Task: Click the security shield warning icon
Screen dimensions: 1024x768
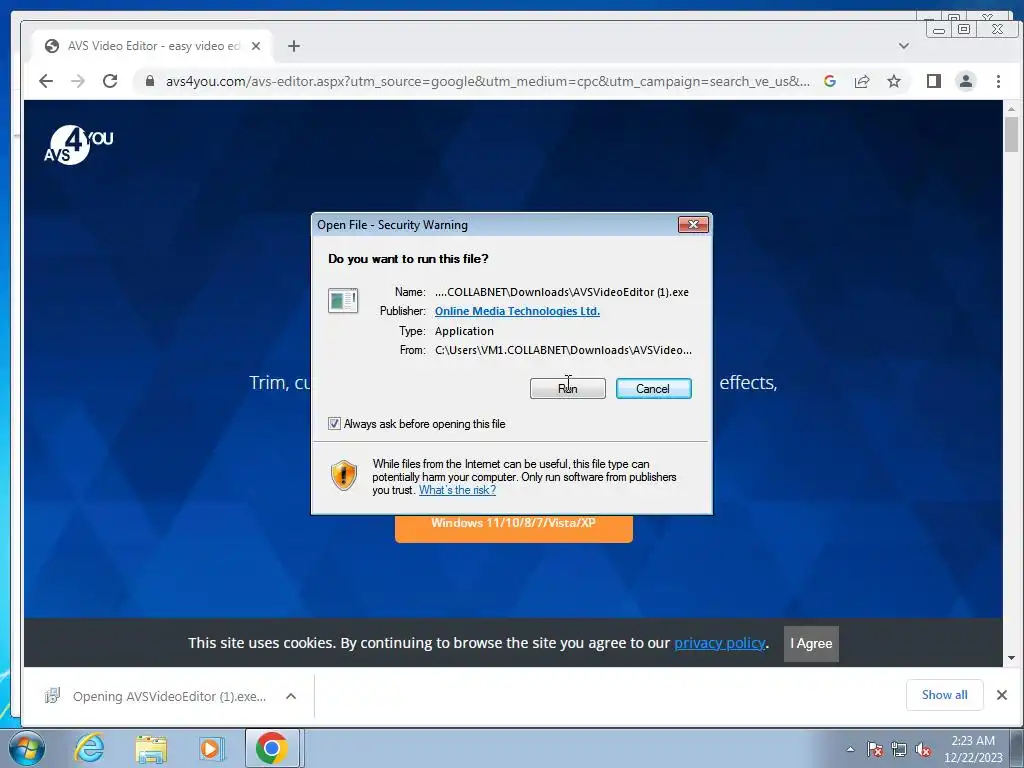Action: (344, 475)
